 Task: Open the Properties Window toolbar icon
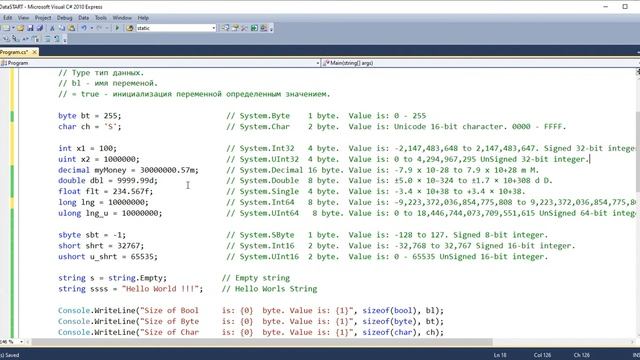(x=235, y=28)
